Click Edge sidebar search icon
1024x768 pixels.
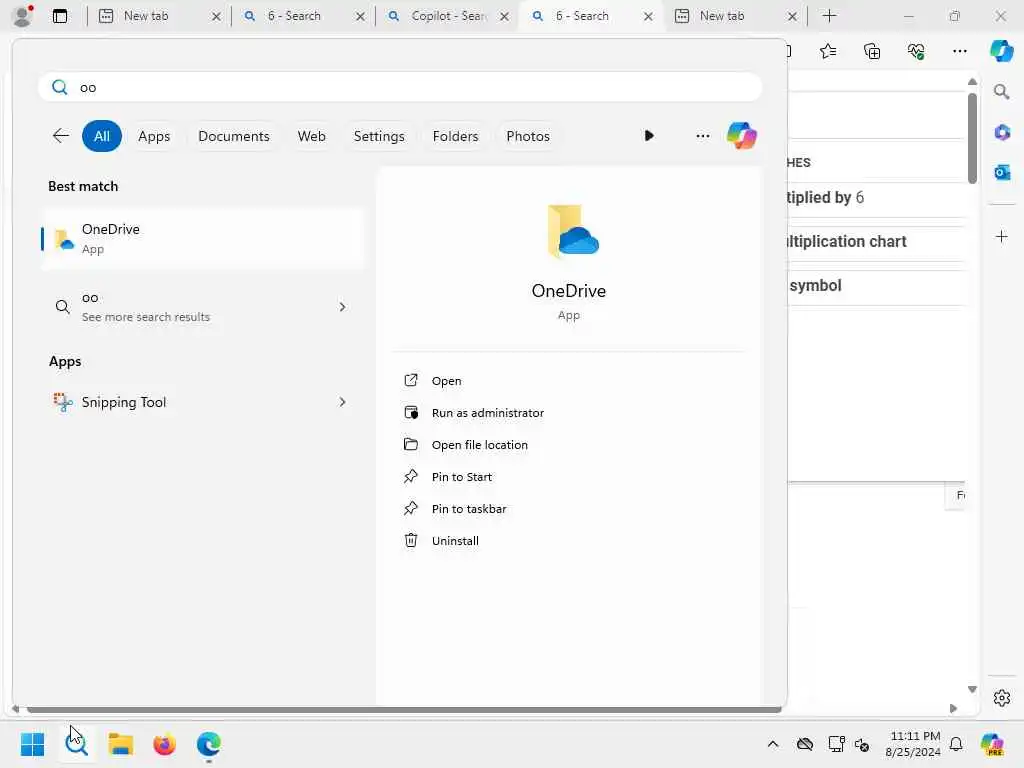coord(1001,92)
